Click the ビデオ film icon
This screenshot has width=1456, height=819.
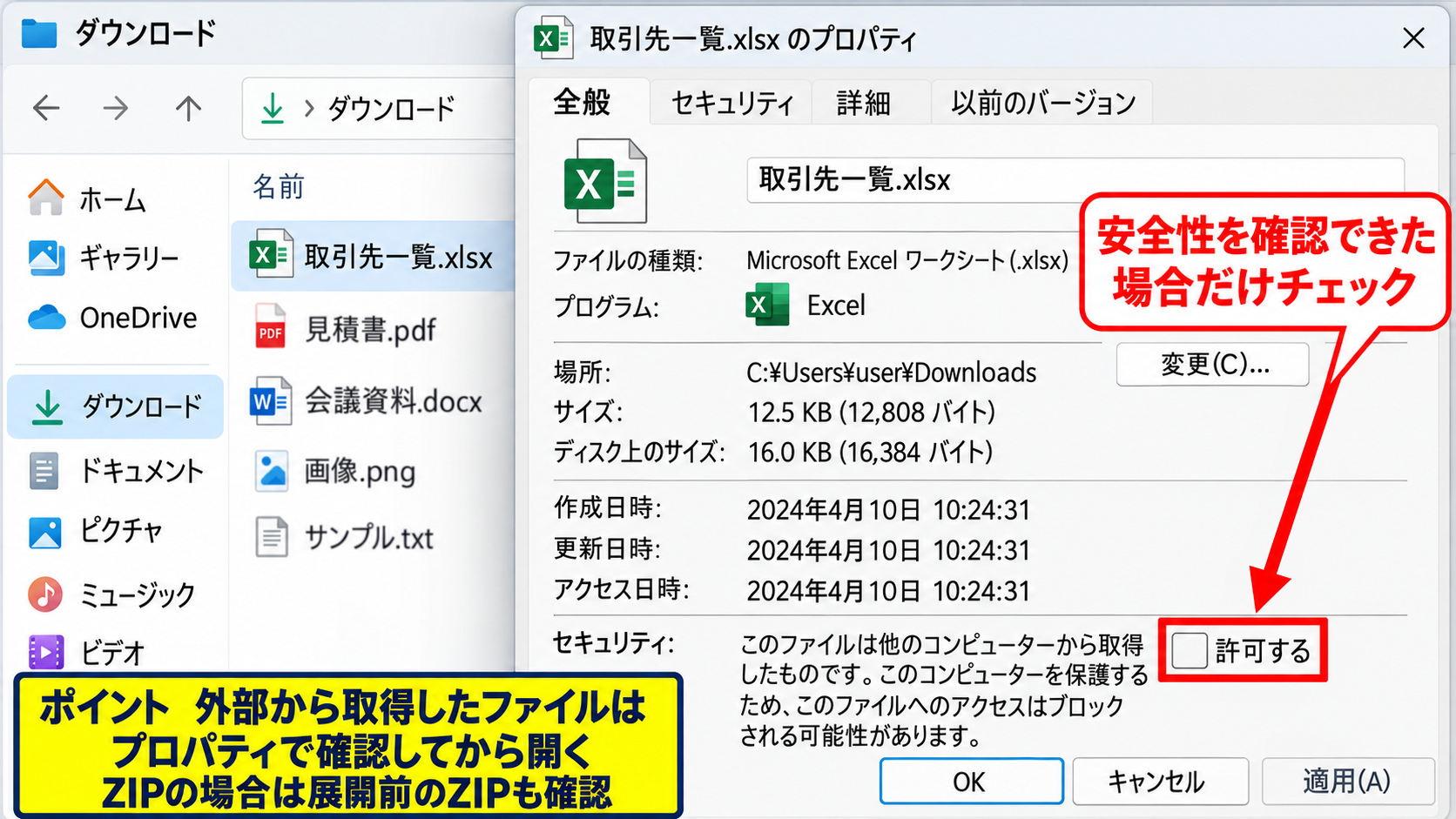pyautogui.click(x=46, y=652)
